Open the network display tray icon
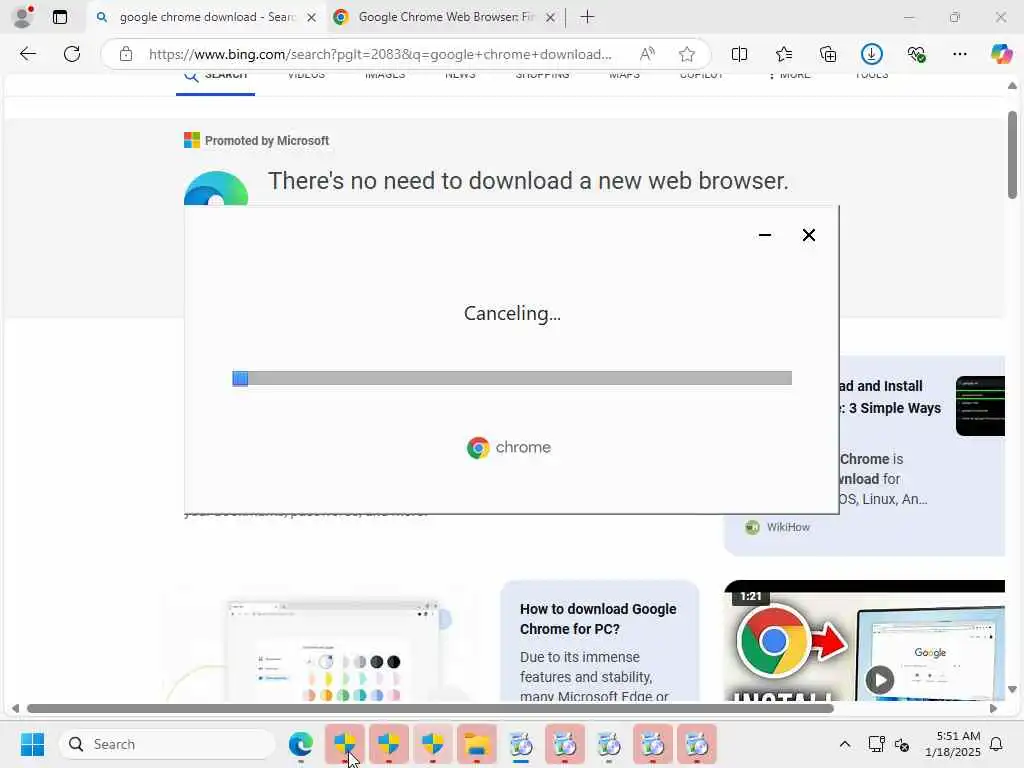1024x768 pixels. 876,744
